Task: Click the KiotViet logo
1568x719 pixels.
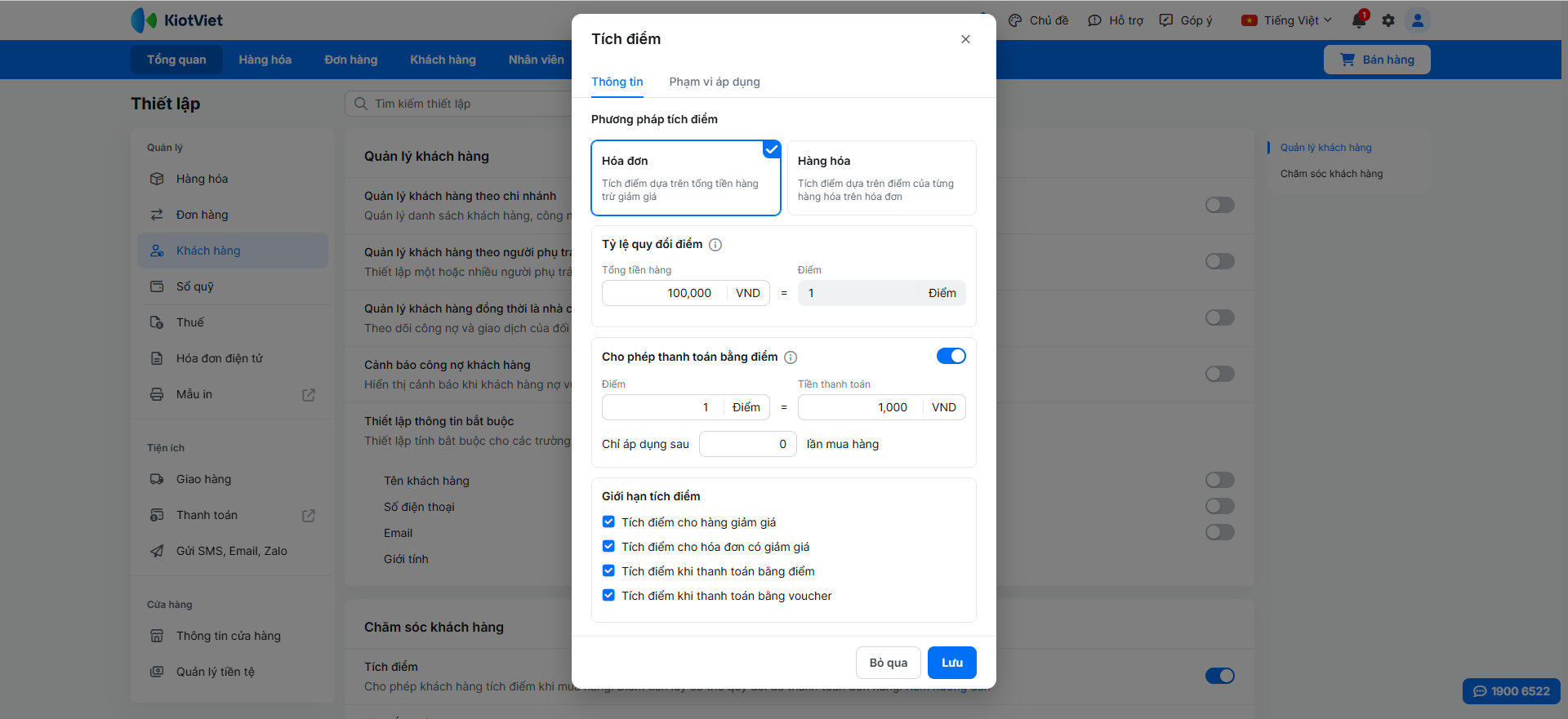Action: tap(177, 20)
